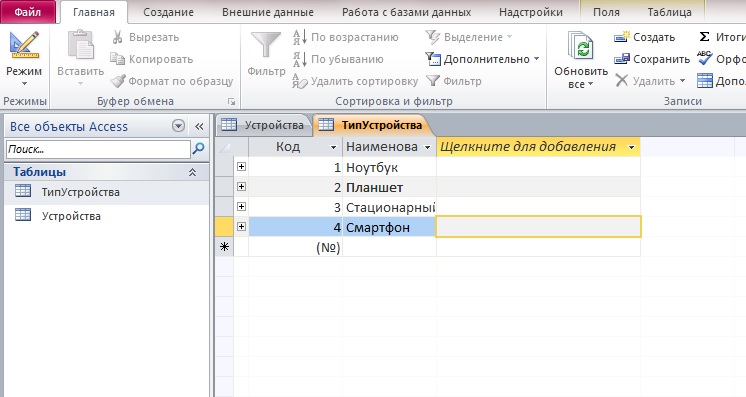This screenshot has height=397, width=746.
Task: Click the Смартфон cell
Action: (x=389, y=227)
